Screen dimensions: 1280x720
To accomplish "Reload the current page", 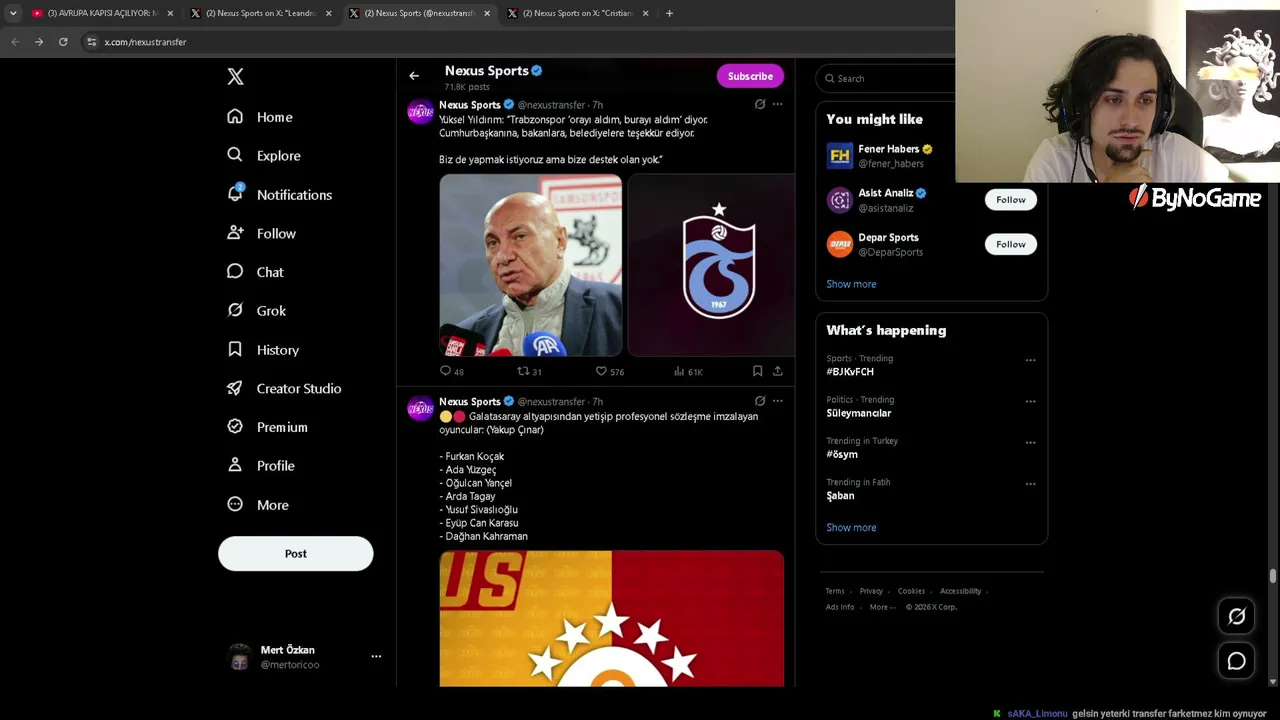I will (63, 42).
